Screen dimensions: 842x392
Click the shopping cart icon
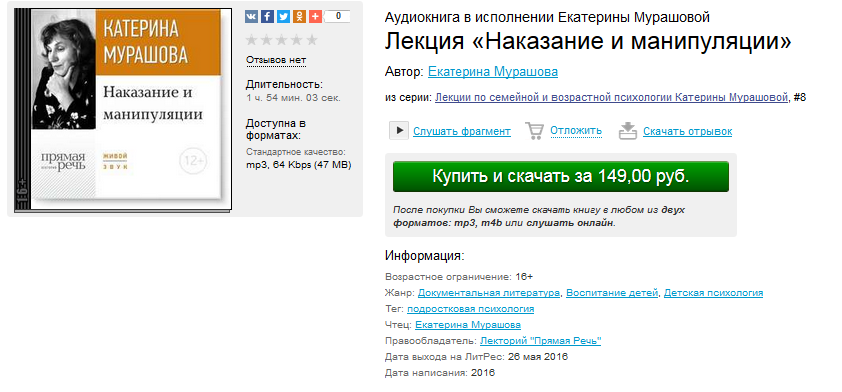[534, 130]
